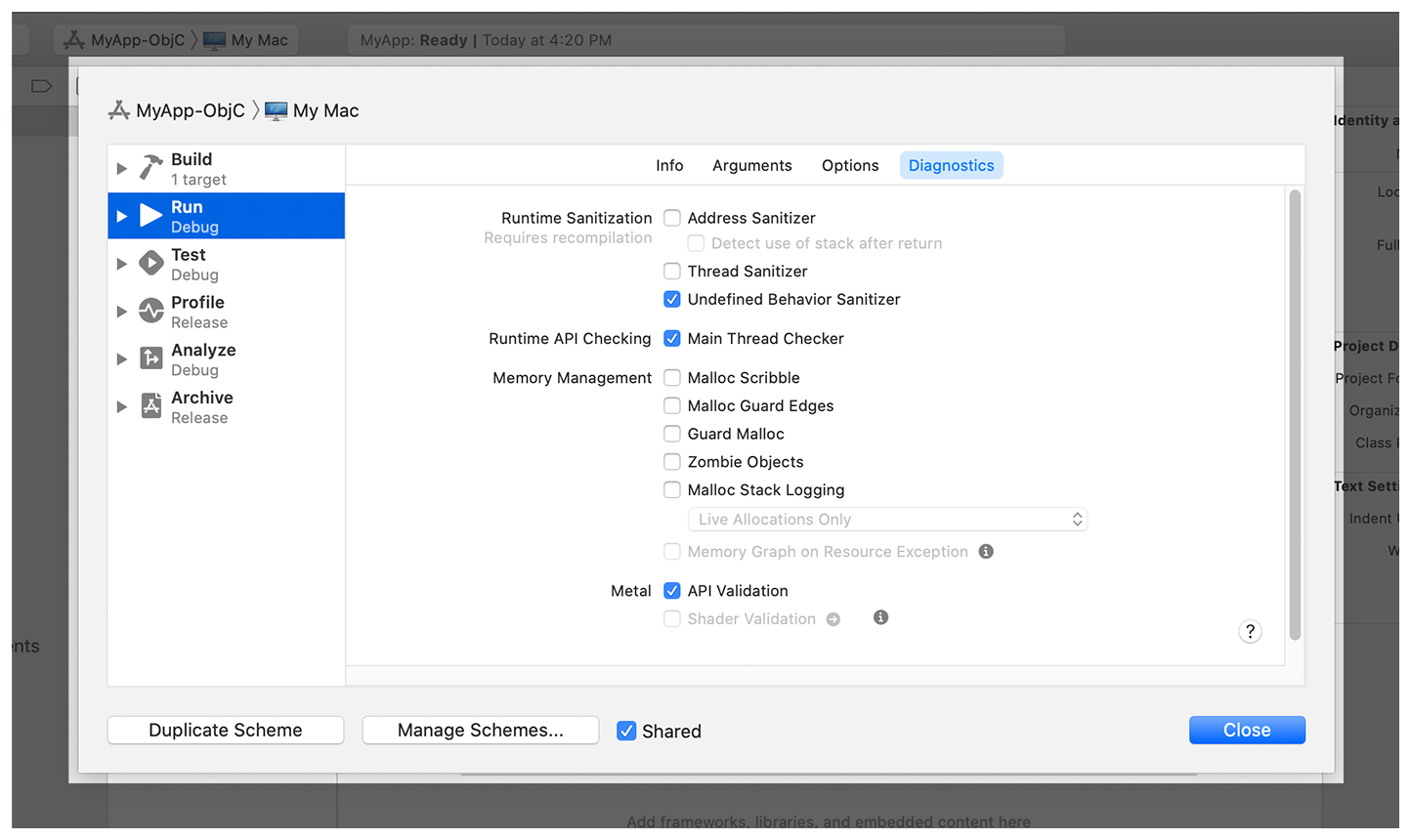1411x840 pixels.
Task: Open Manage Schemes dialog
Action: click(480, 730)
